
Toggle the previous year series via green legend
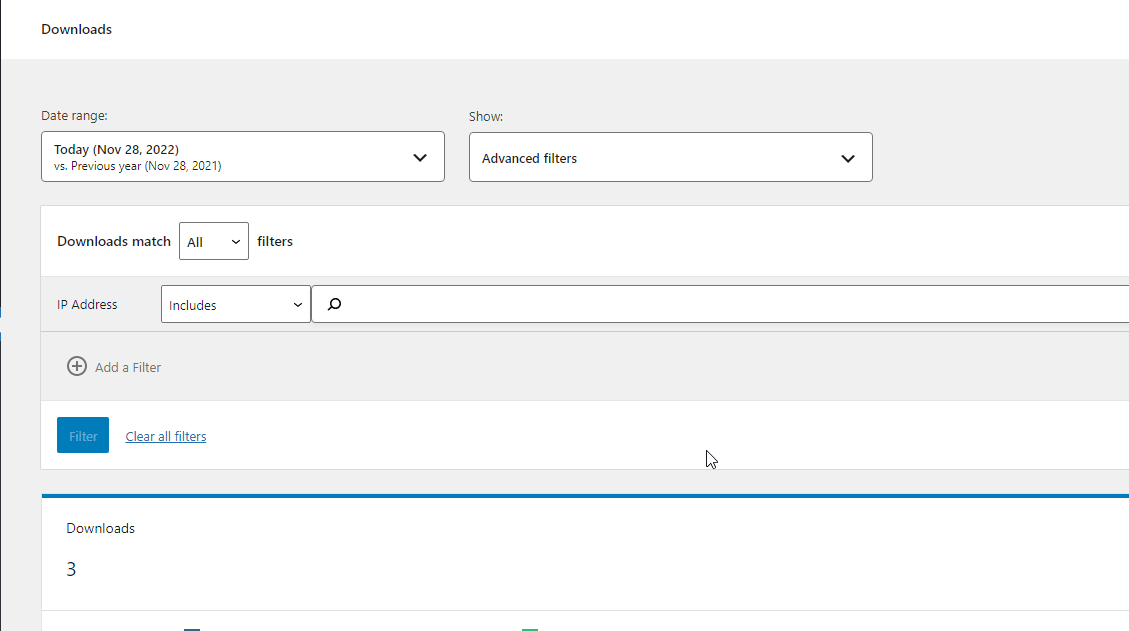(x=530, y=628)
